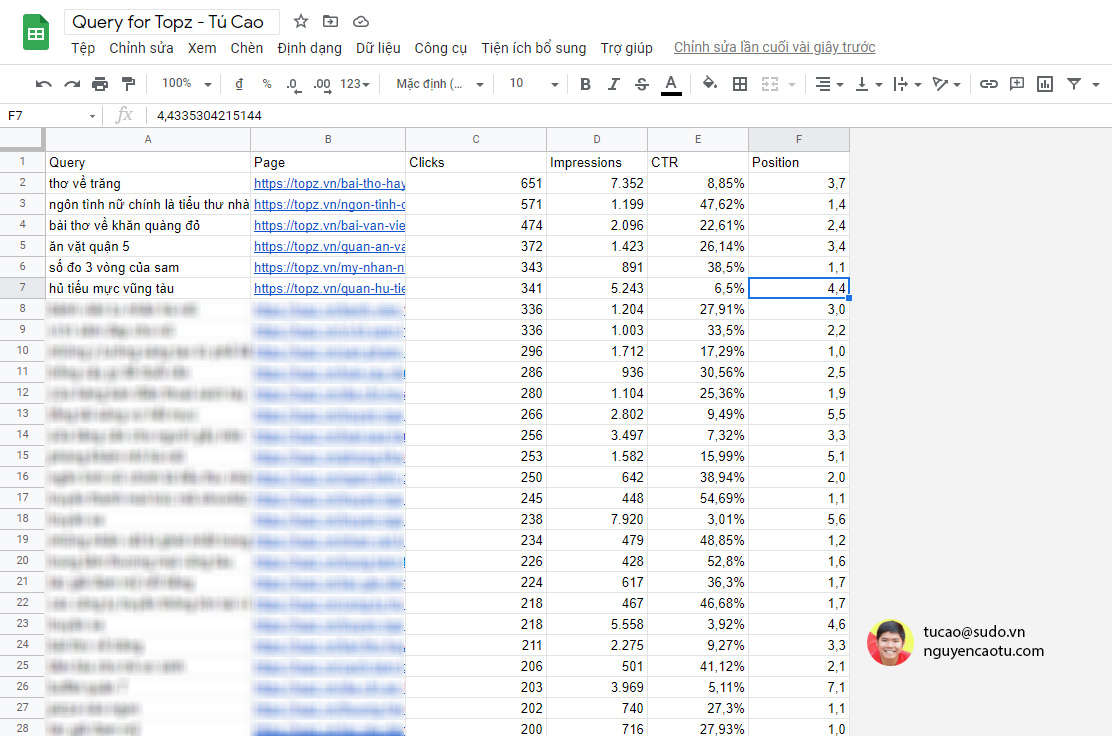Open the Dữ liệu menu
This screenshot has width=1112, height=736.
coord(378,47)
